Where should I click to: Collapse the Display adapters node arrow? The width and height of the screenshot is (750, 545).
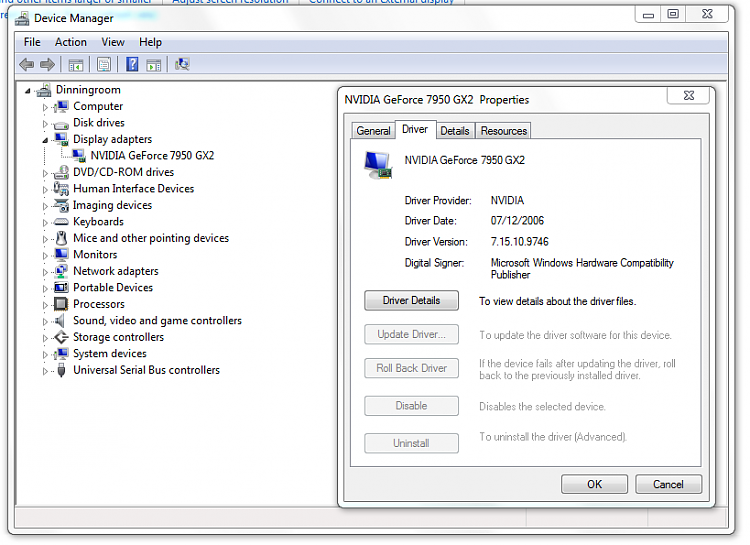(x=45, y=140)
